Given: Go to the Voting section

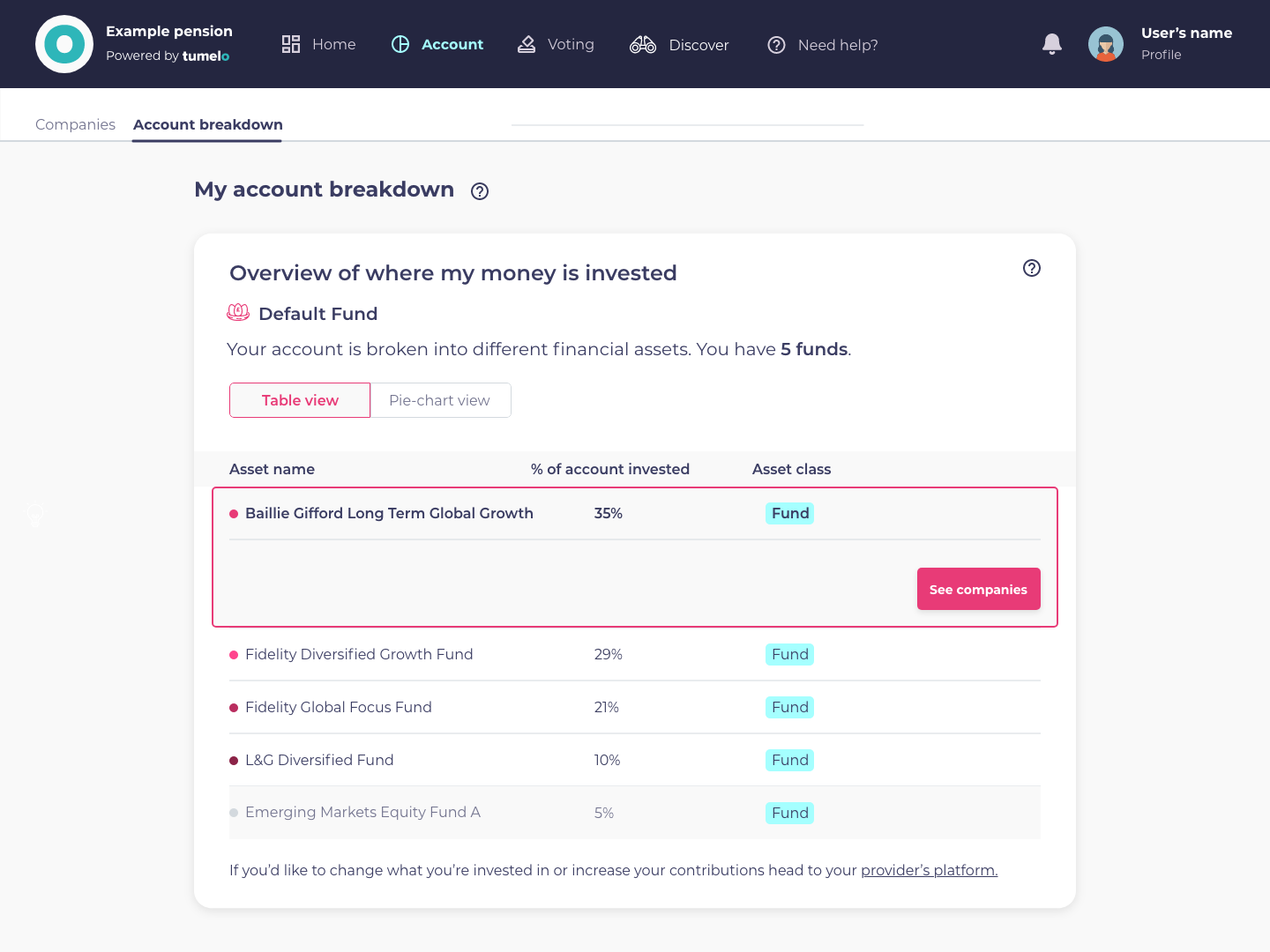Looking at the screenshot, I should point(556,44).
